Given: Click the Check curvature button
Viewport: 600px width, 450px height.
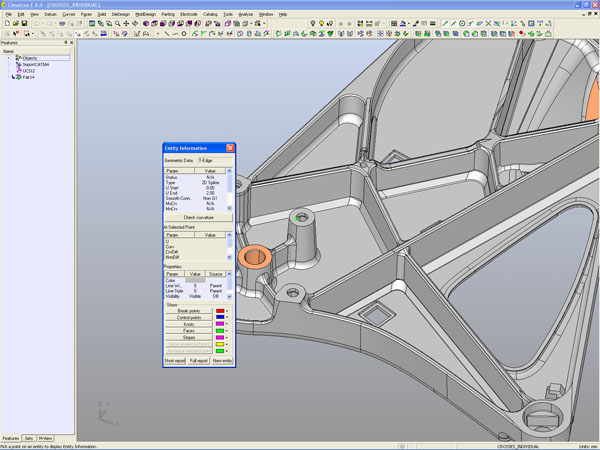Looking at the screenshot, I should (198, 217).
